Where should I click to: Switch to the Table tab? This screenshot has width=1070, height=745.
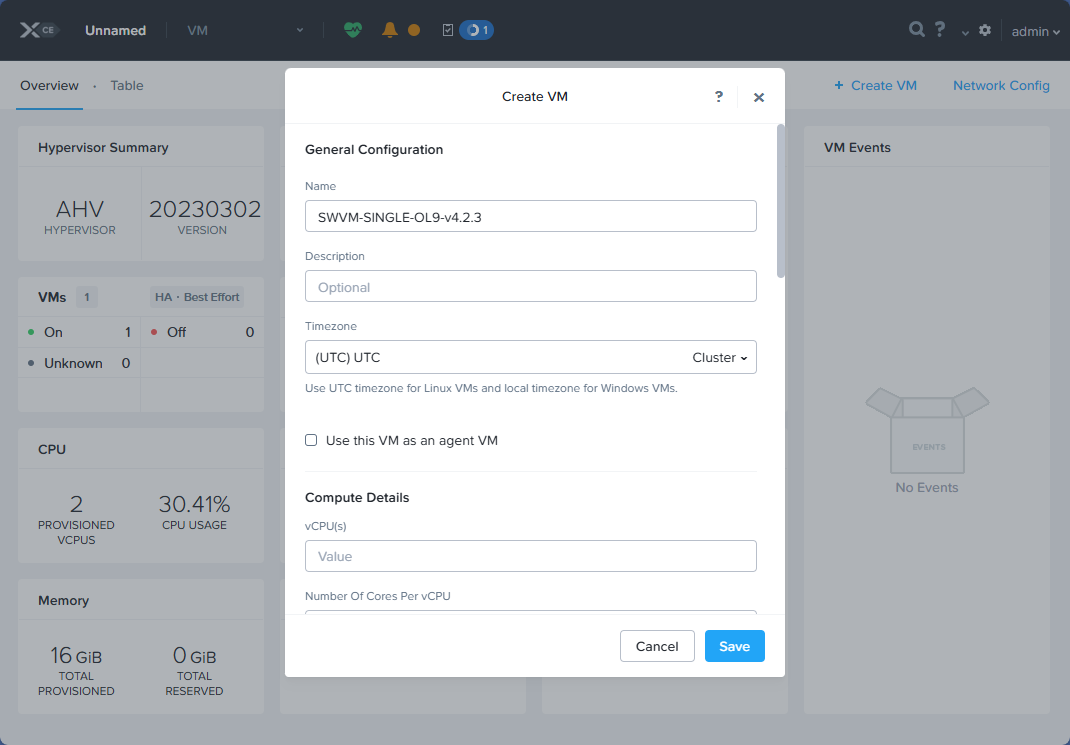click(x=126, y=85)
